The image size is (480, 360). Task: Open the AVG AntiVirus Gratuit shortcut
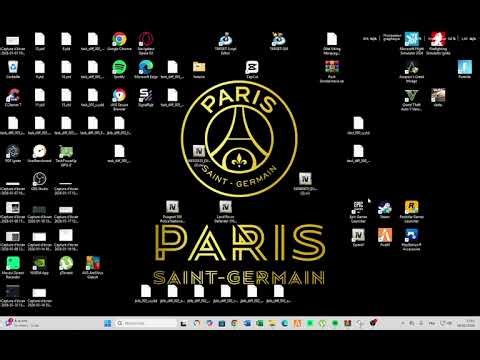93,267
